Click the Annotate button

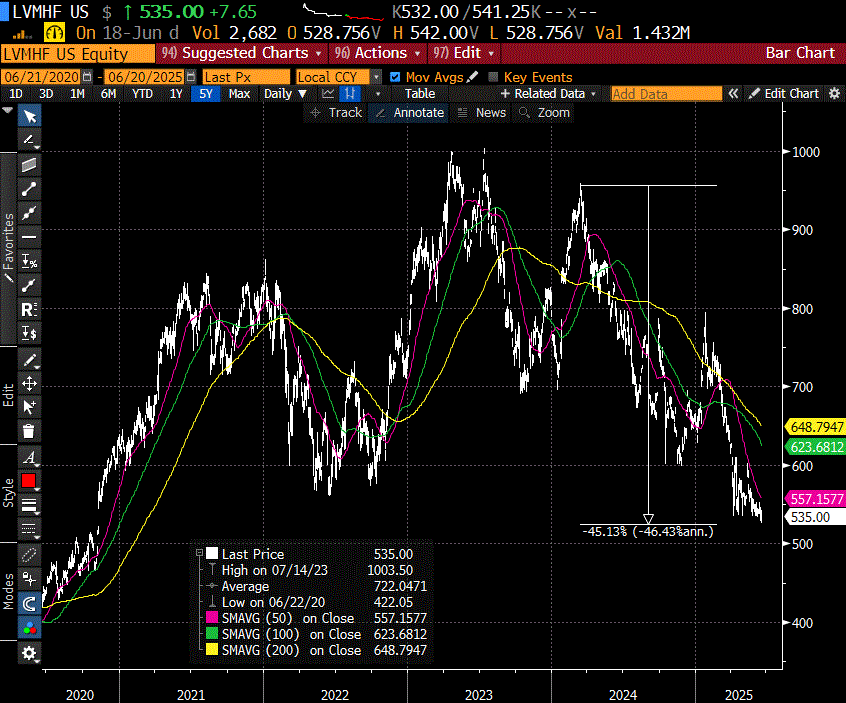click(409, 112)
